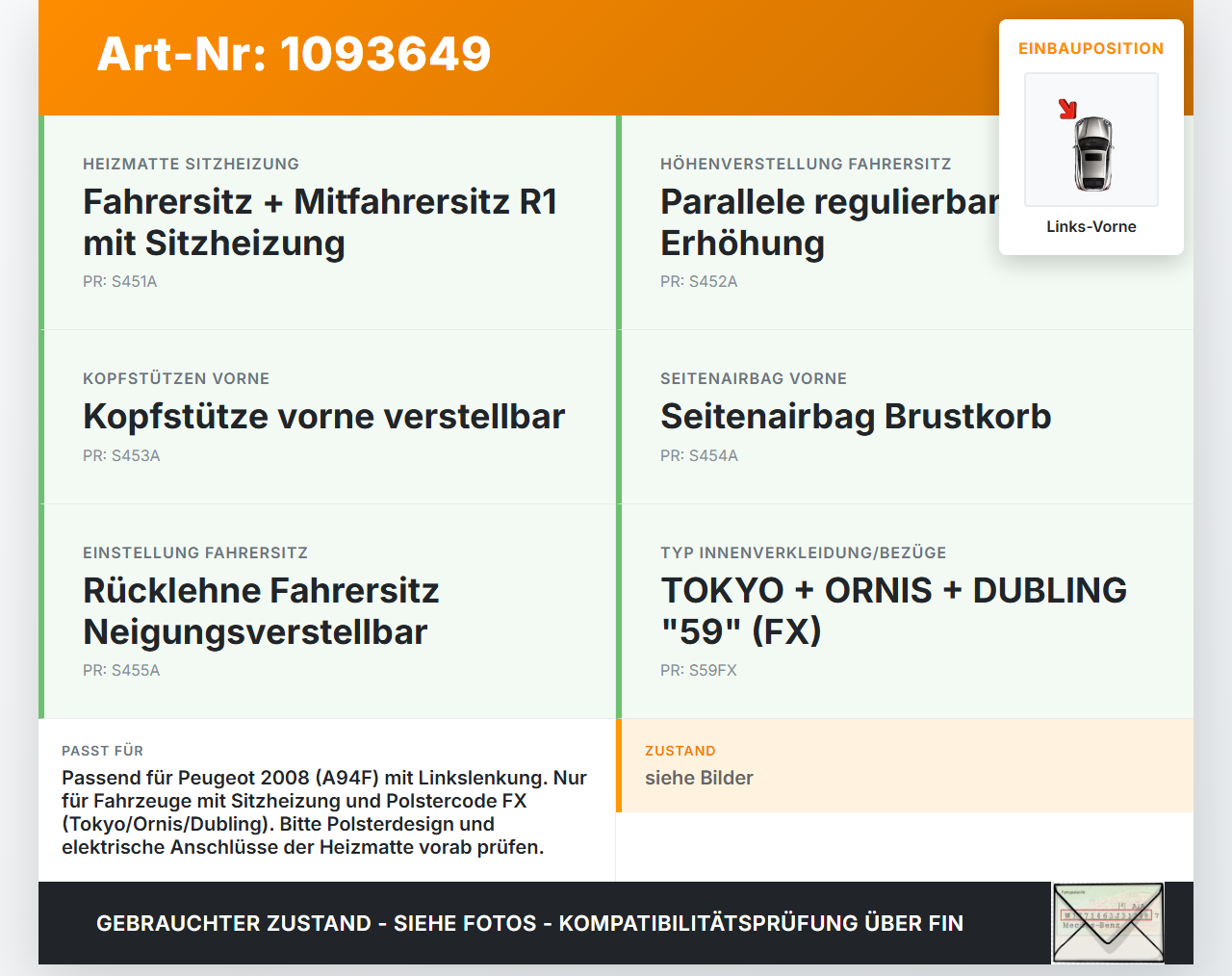Image resolution: width=1232 pixels, height=976 pixels.
Task: Click the EINSTELLUNG FAHRERSITZ label
Action: point(195,552)
